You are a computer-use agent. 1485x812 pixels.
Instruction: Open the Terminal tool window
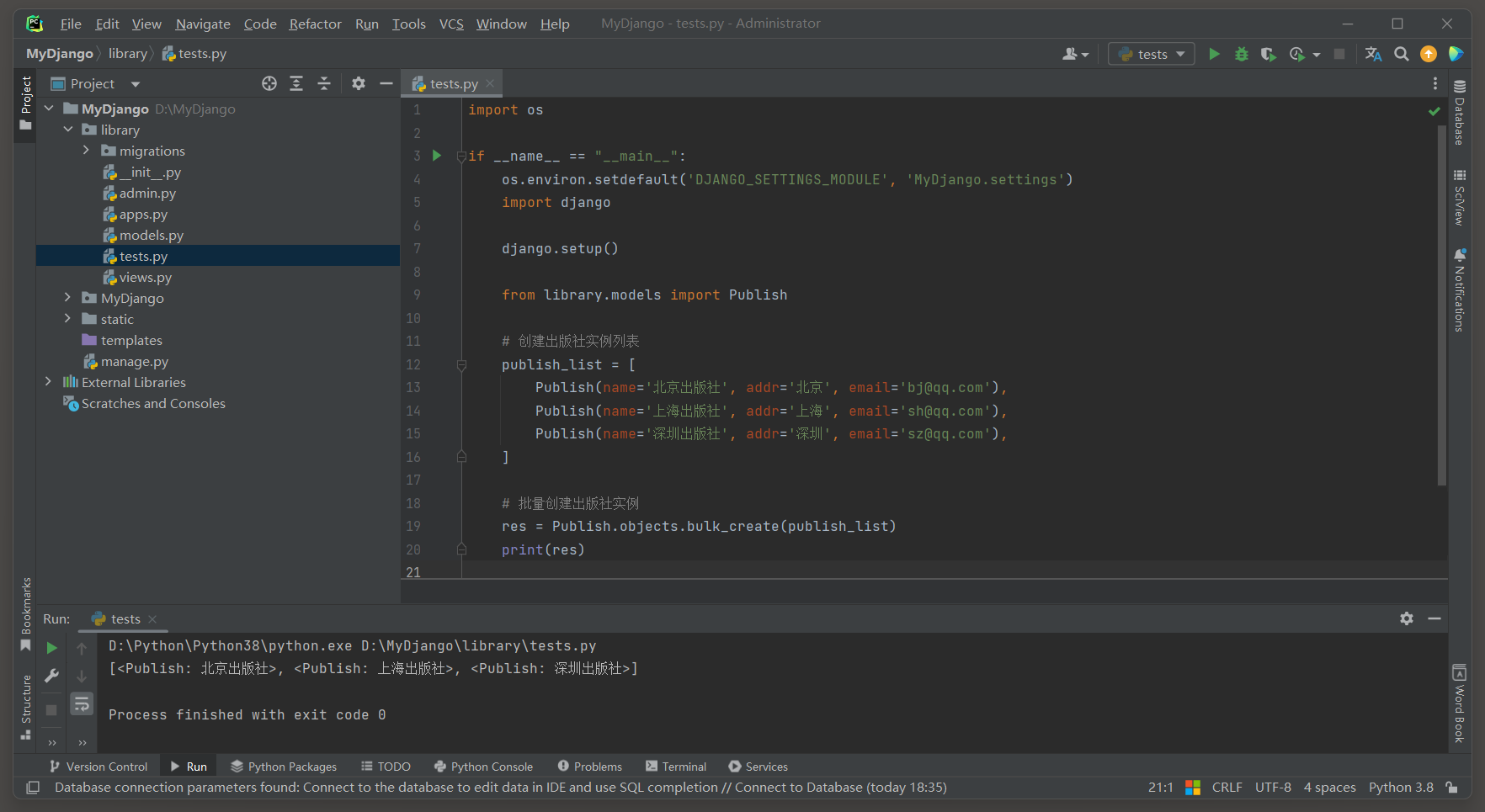[x=676, y=767]
